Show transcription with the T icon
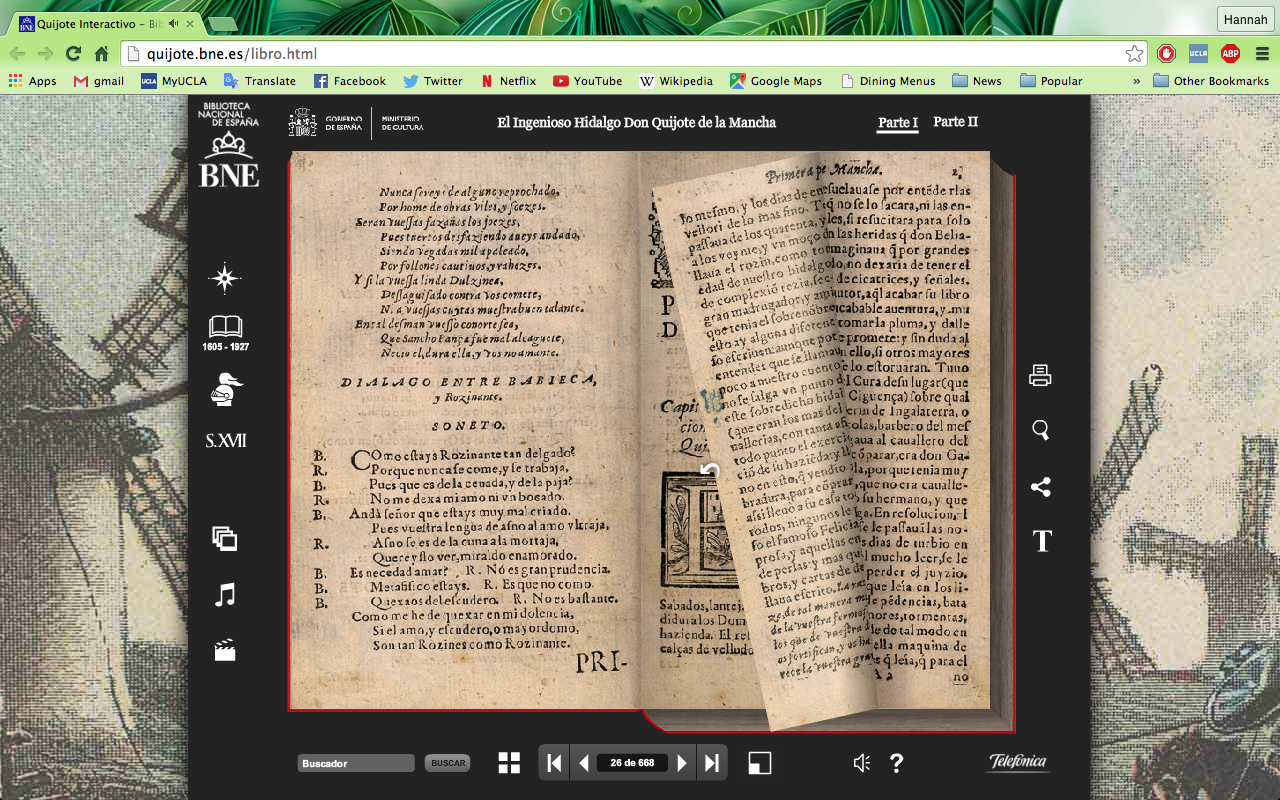This screenshot has width=1280, height=800. 1042,541
